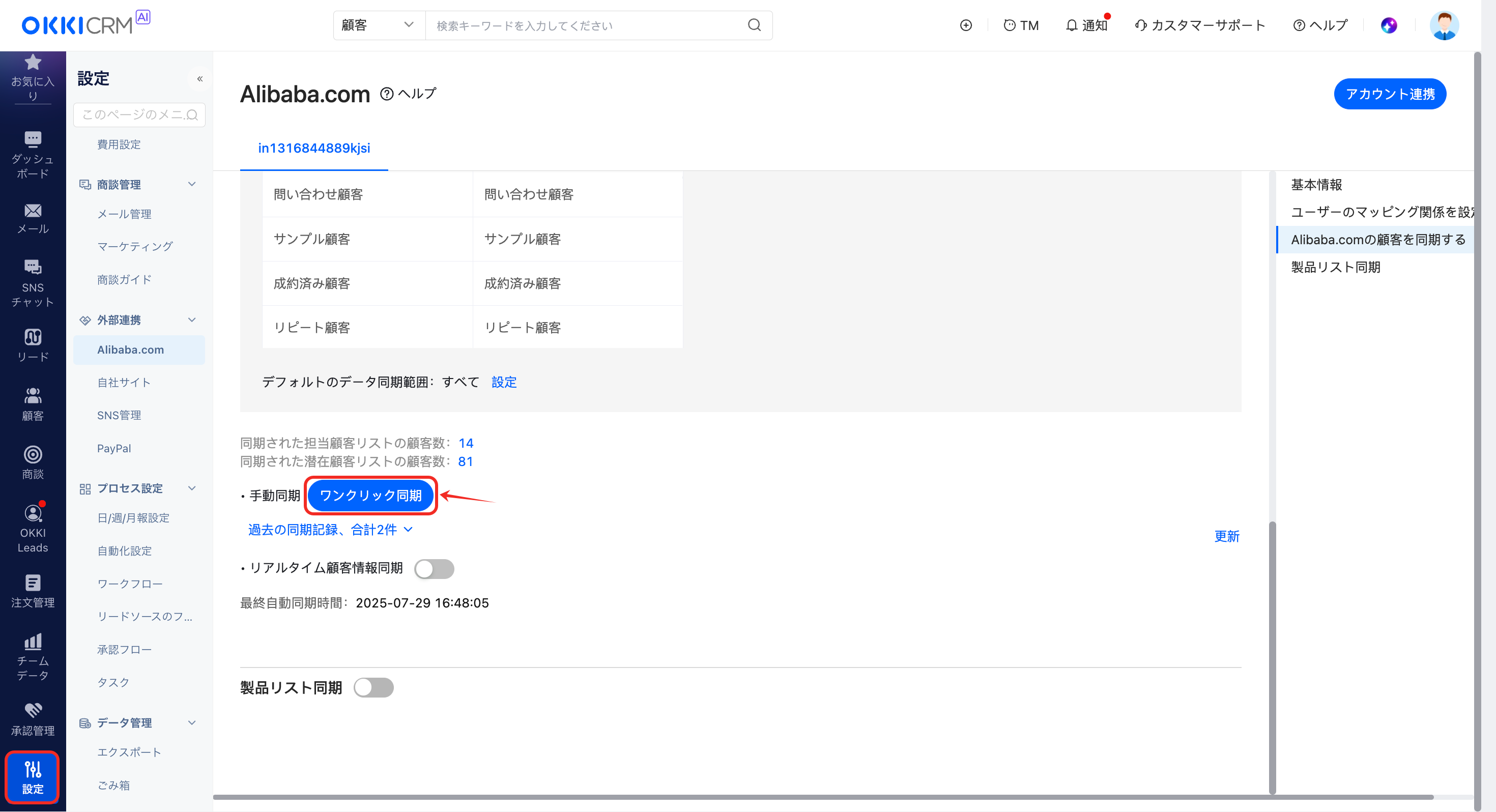Open メール管理 in settings menu
The image size is (1496, 812).
[124, 214]
